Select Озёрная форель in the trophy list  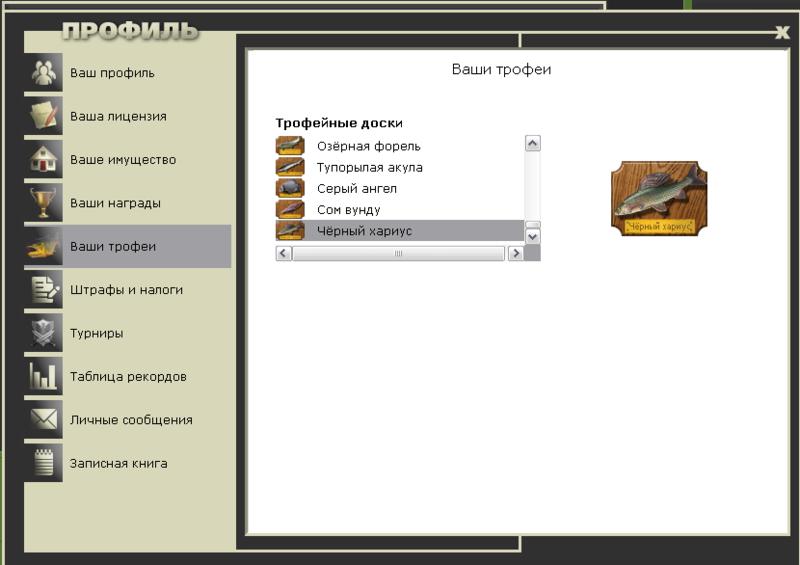pyautogui.click(x=399, y=146)
